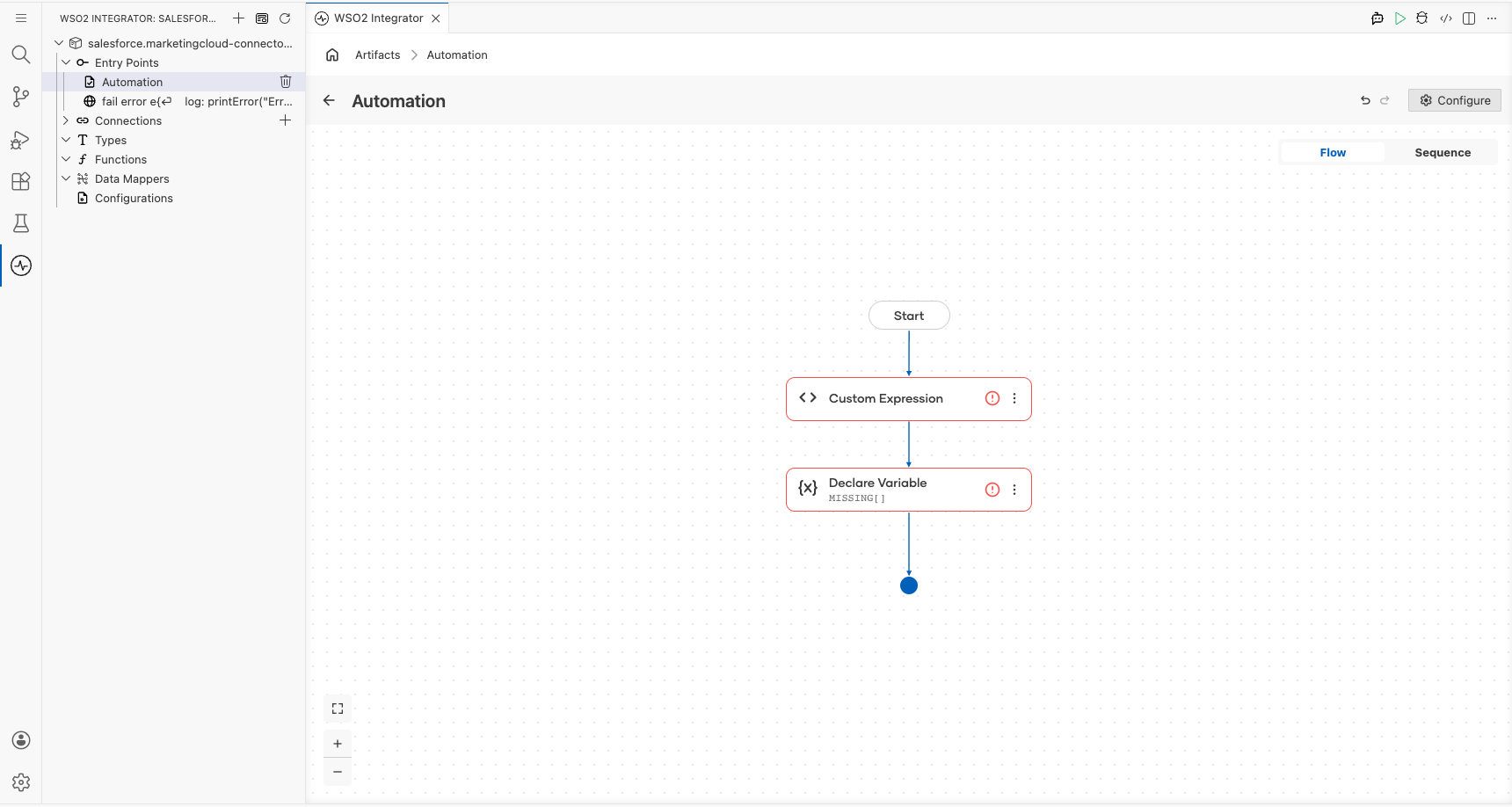Open the Run and Debug view
1512x807 pixels.
coord(21,139)
